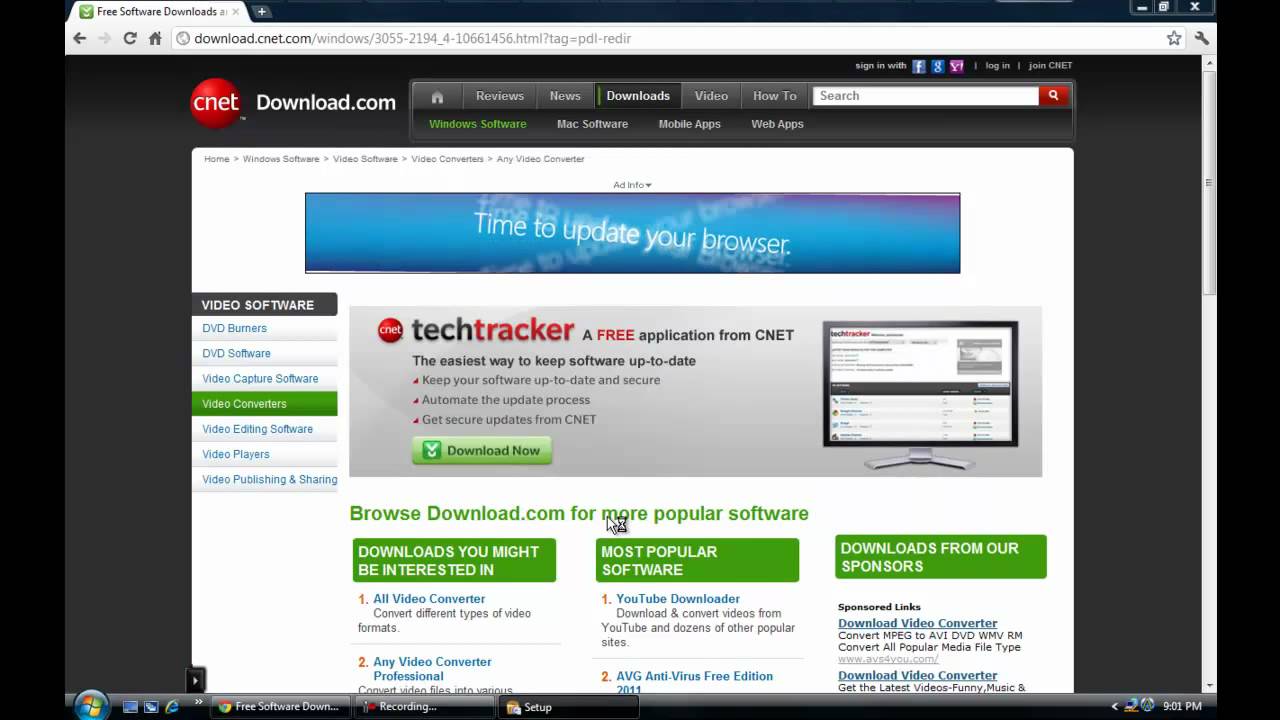The image size is (1280, 720).
Task: Click into the Search input field
Action: coord(926,96)
